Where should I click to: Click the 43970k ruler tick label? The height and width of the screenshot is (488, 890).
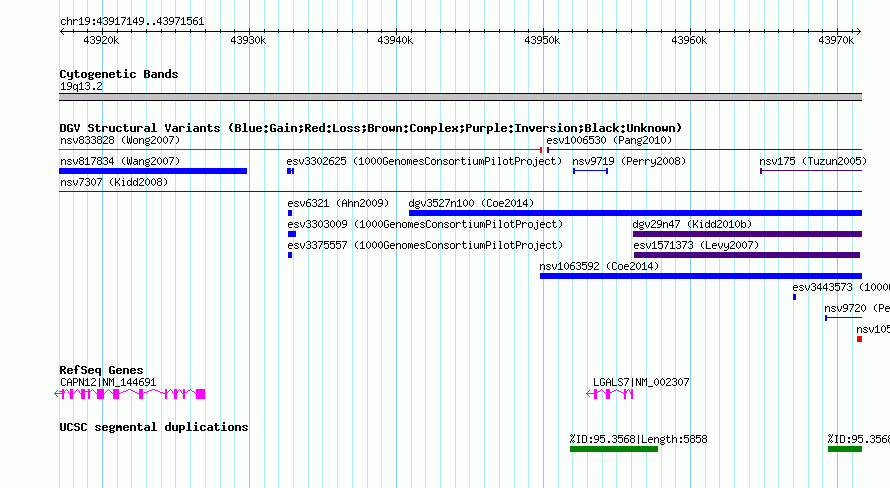[x=836, y=40]
